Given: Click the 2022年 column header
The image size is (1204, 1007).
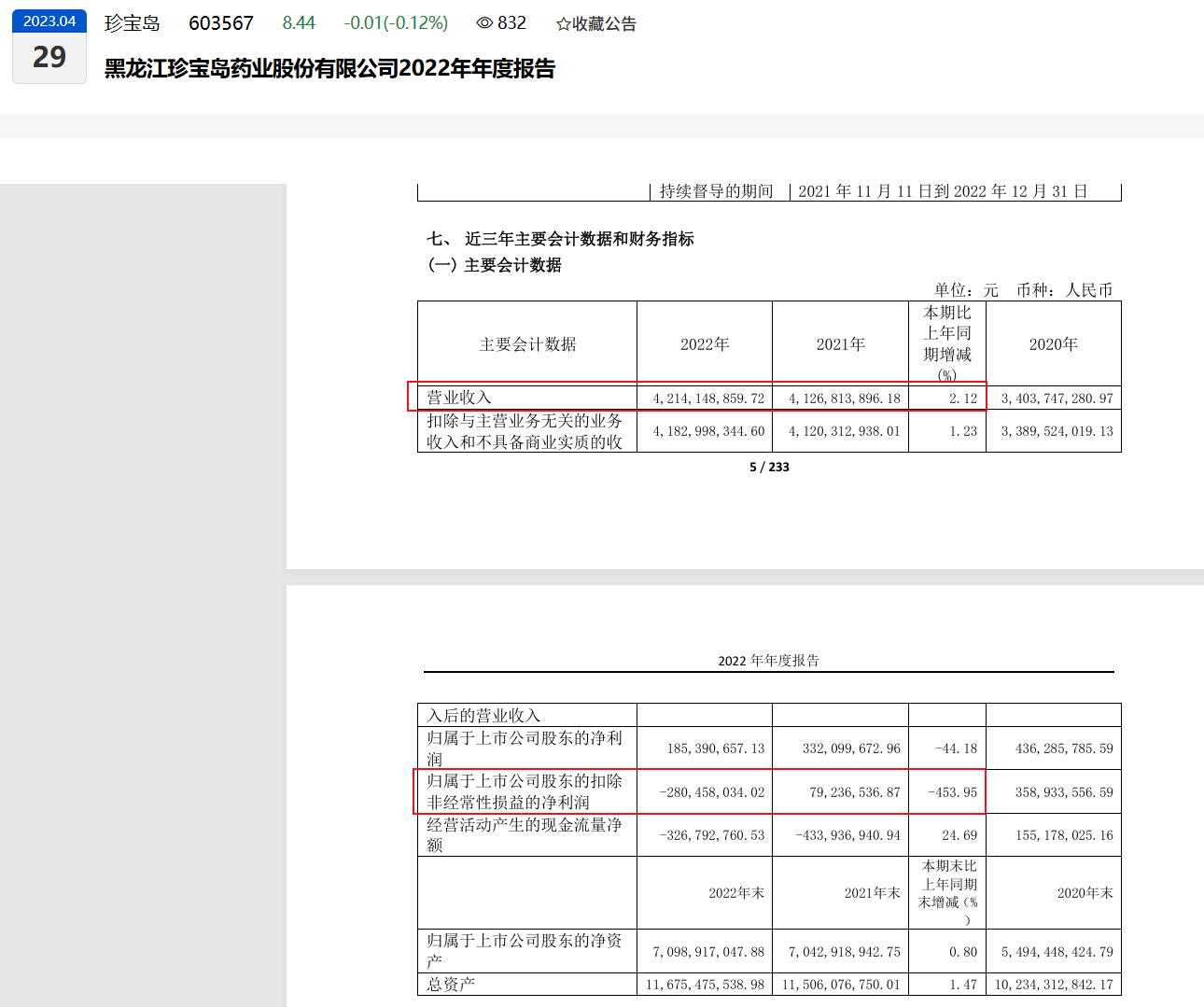Looking at the screenshot, I should point(705,344).
